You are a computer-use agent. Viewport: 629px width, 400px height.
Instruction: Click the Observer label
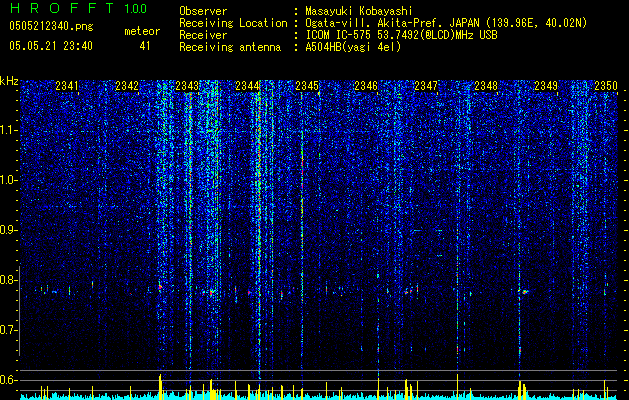click(203, 11)
